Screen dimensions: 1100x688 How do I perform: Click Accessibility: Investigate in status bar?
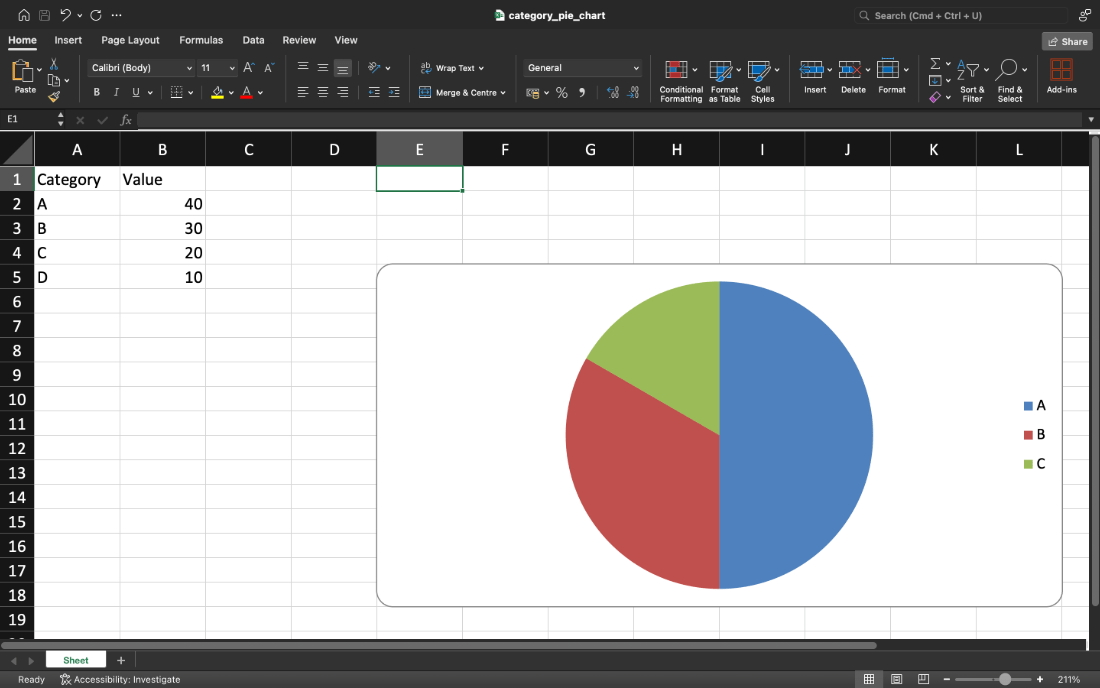click(120, 679)
